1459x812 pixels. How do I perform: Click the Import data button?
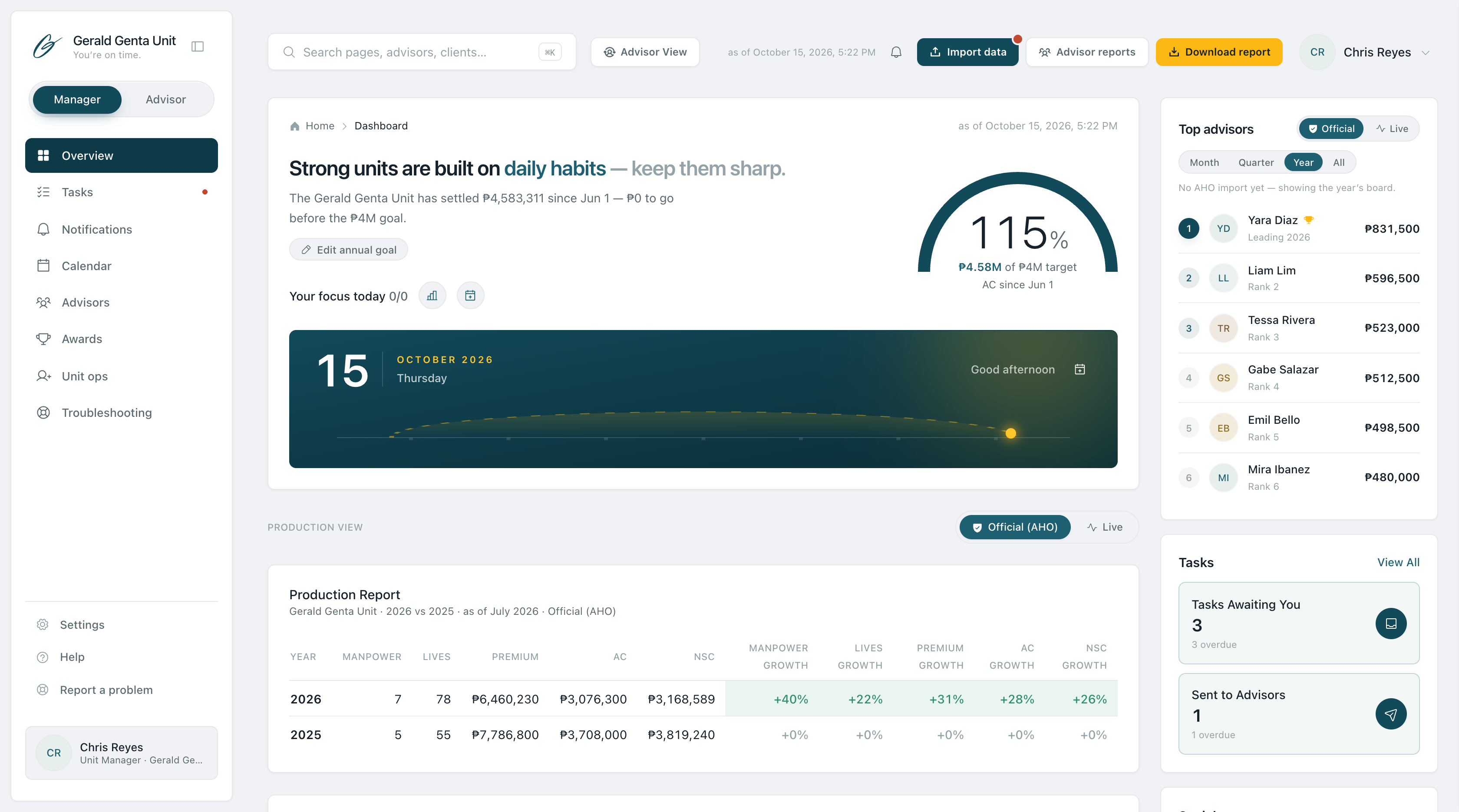click(967, 52)
